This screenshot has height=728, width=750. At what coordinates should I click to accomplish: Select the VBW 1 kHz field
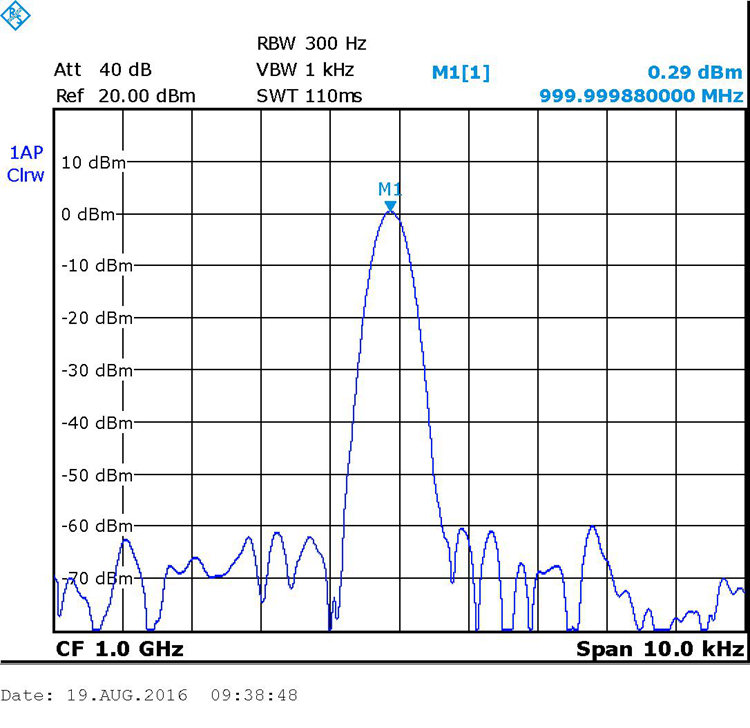coord(306,70)
